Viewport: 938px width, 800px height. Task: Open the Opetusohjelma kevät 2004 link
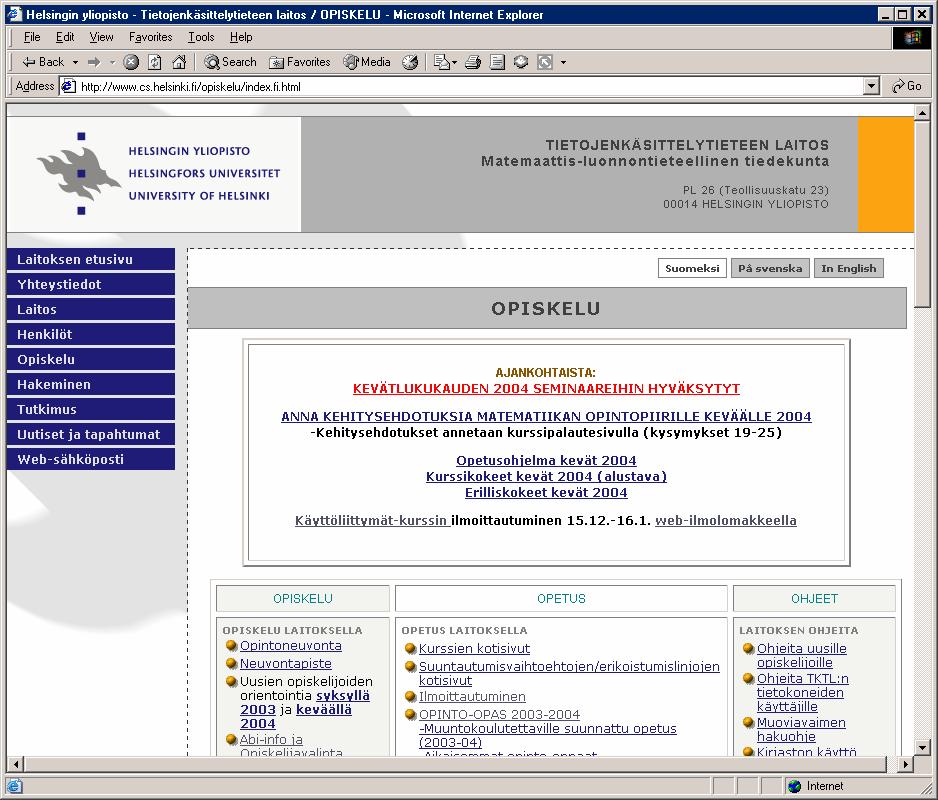pos(546,460)
